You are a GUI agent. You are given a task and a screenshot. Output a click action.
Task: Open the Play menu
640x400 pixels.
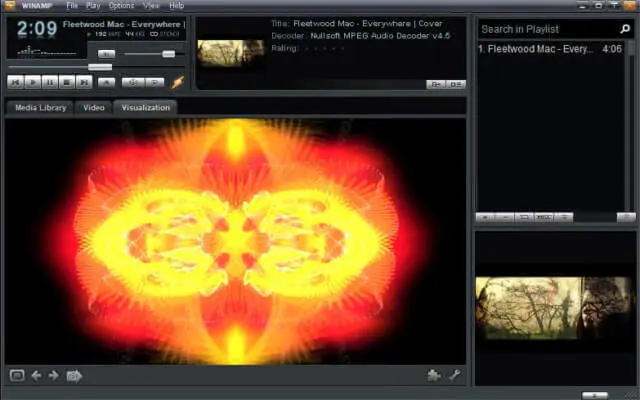[93, 5]
